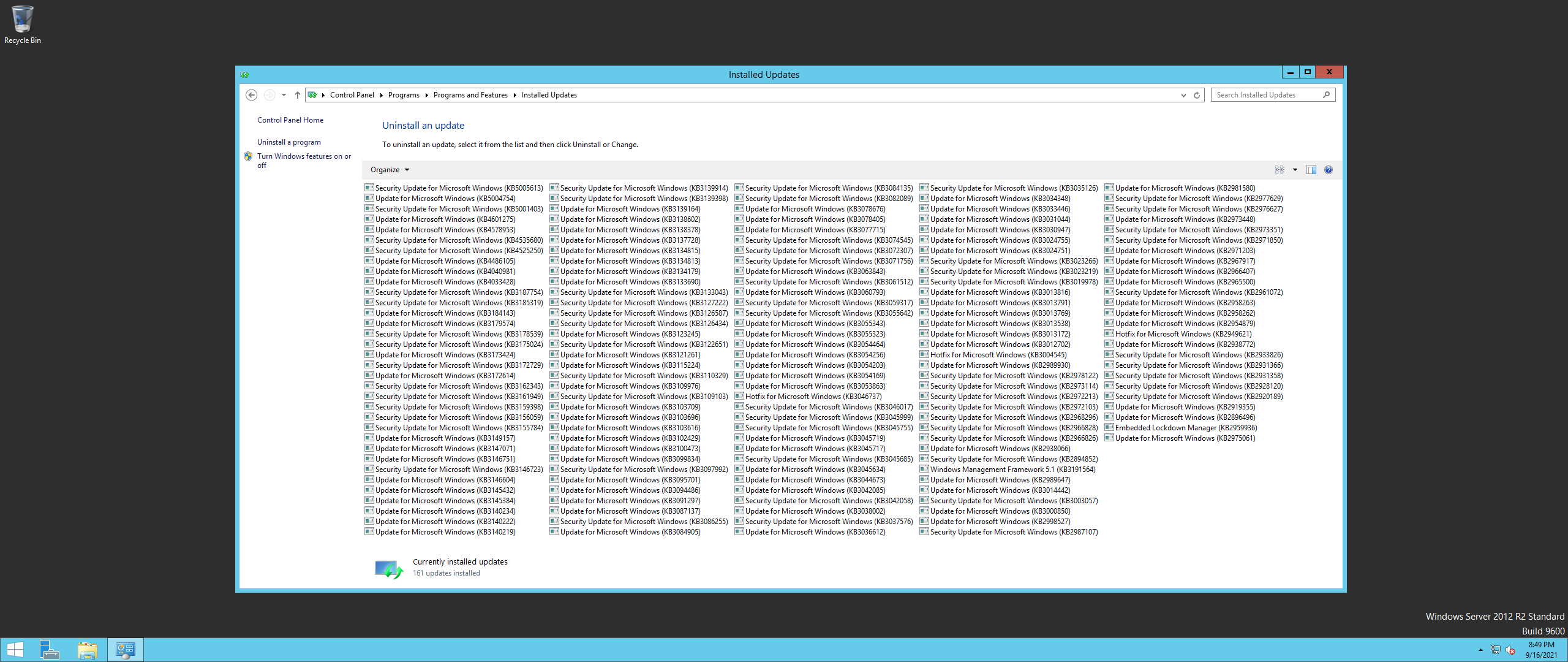Select Security Update KB3139914
Image resolution: width=1568 pixels, height=662 pixels.
[x=639, y=188]
